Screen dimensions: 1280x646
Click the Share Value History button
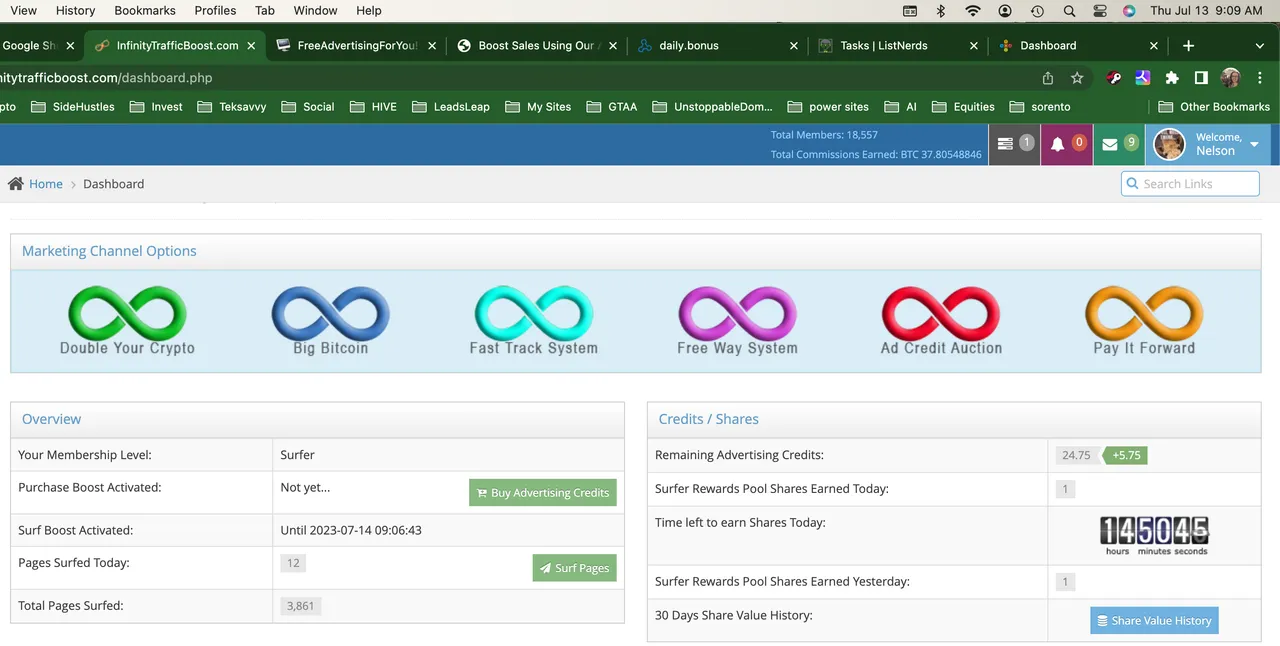(x=1154, y=620)
